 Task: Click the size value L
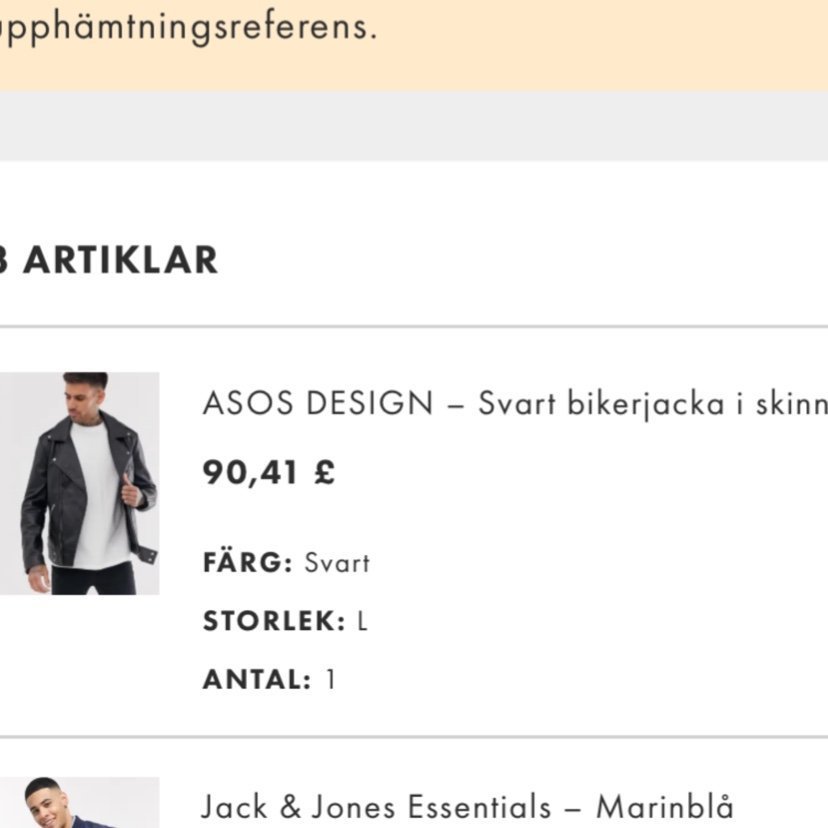[362, 621]
